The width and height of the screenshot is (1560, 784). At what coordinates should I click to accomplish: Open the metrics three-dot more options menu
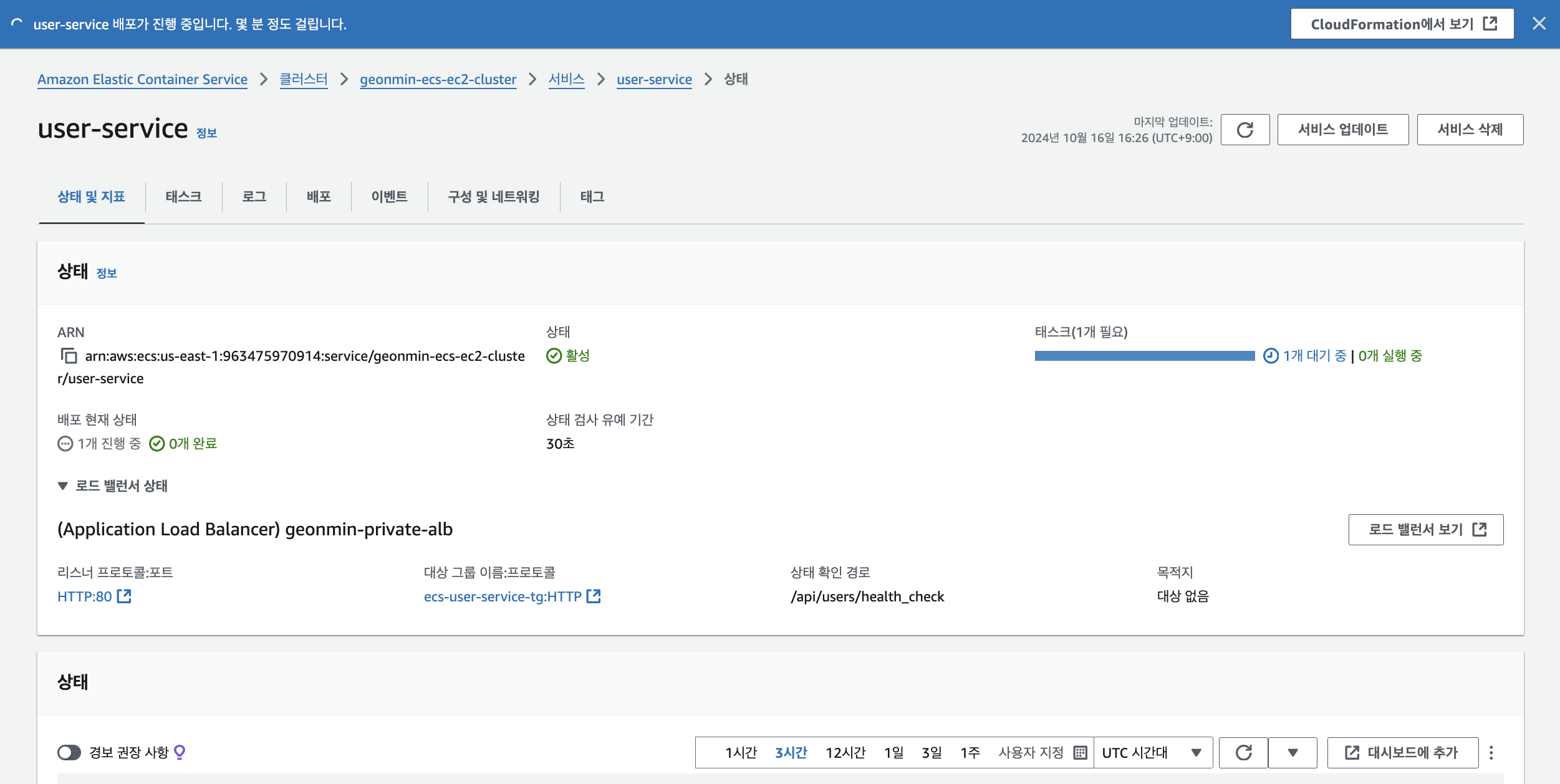[x=1491, y=753]
